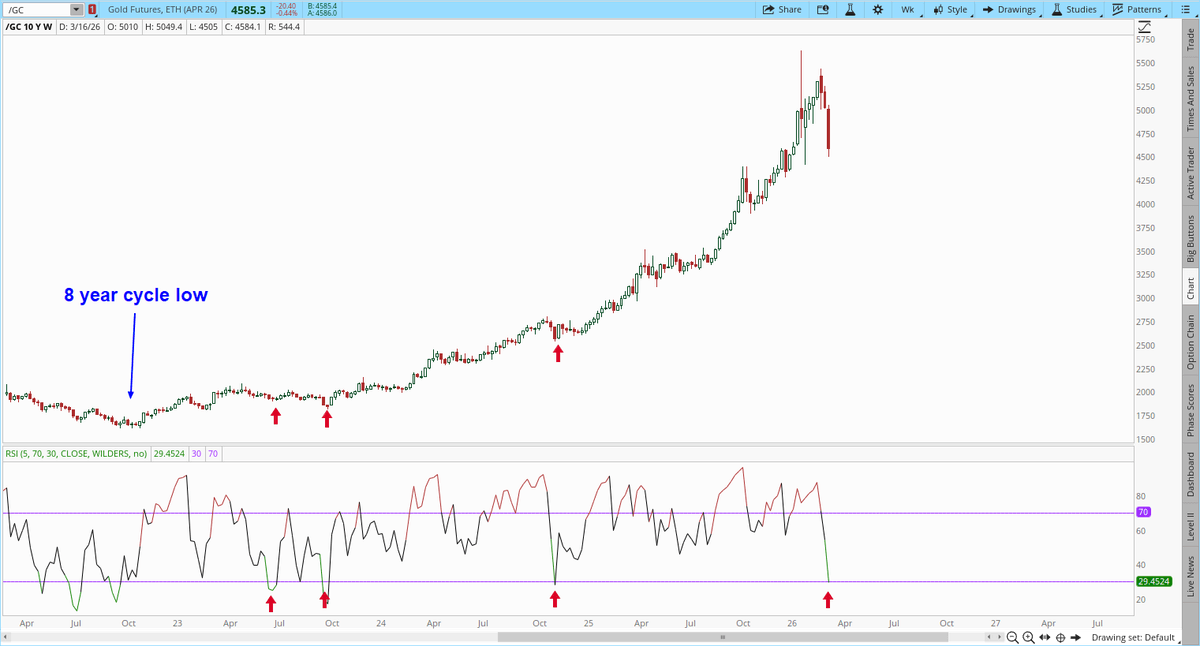
Task: Open the Big Buttons side tab
Action: [1190, 238]
